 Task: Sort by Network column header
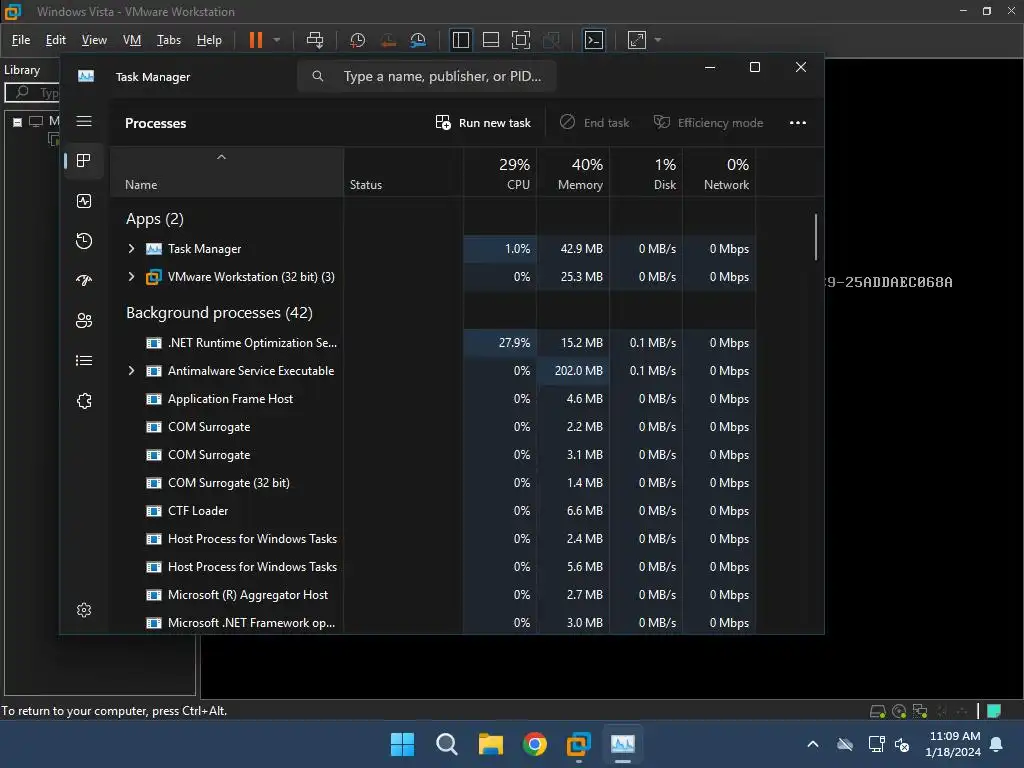(x=720, y=172)
